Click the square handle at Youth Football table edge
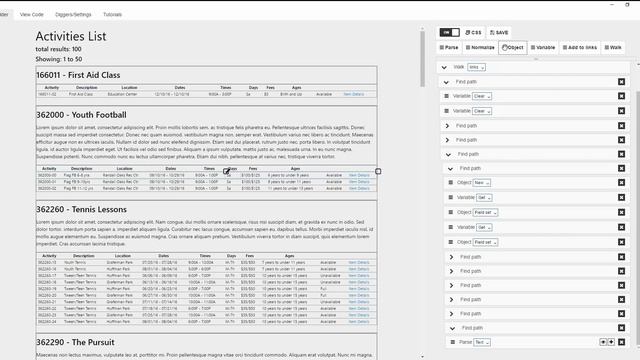Viewport: 640px width, 360px height. pyautogui.click(x=378, y=171)
